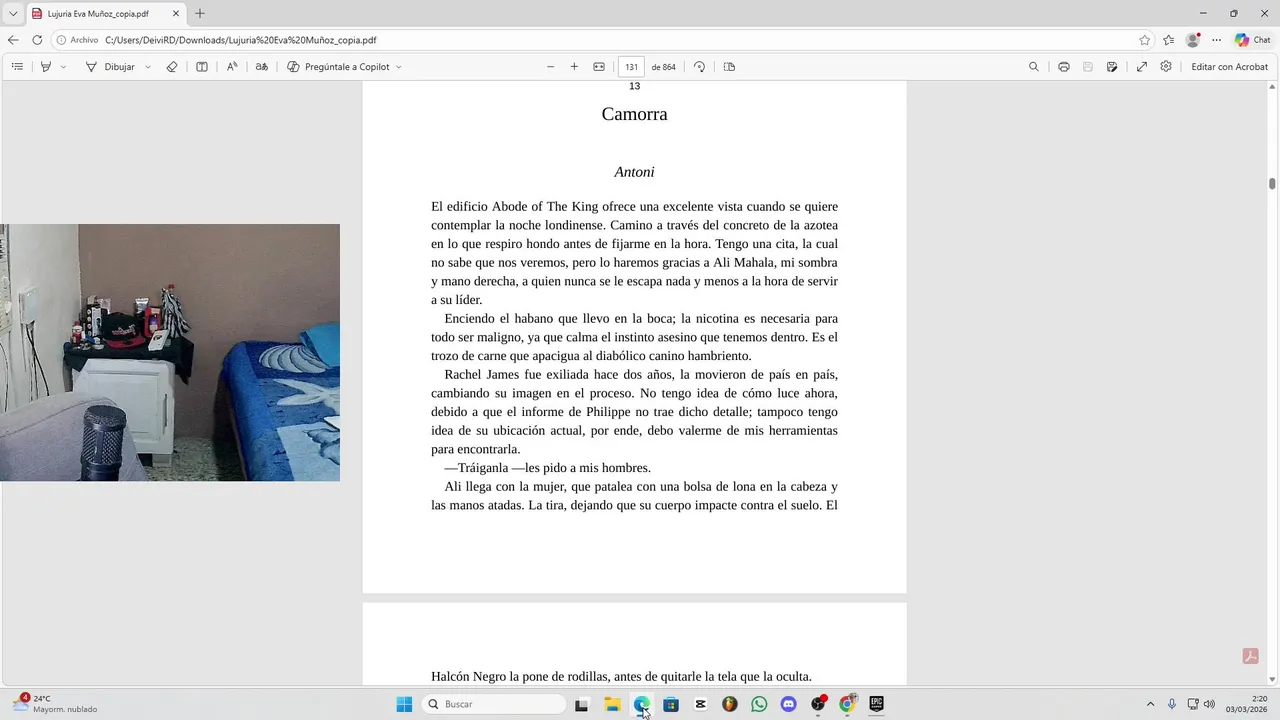
Task: Open the PDF search tool
Action: coord(1034,67)
